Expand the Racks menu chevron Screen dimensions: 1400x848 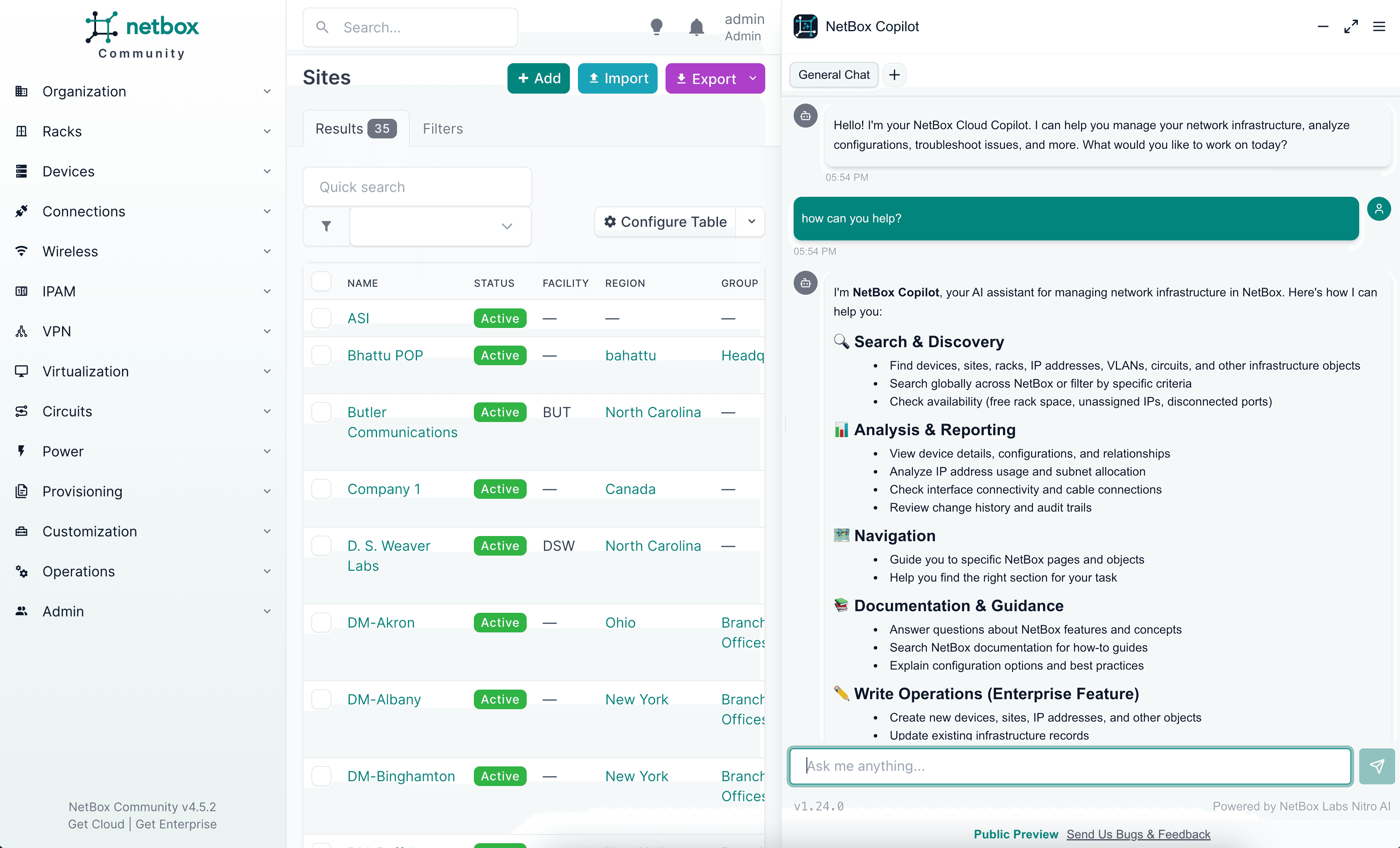[x=267, y=131]
